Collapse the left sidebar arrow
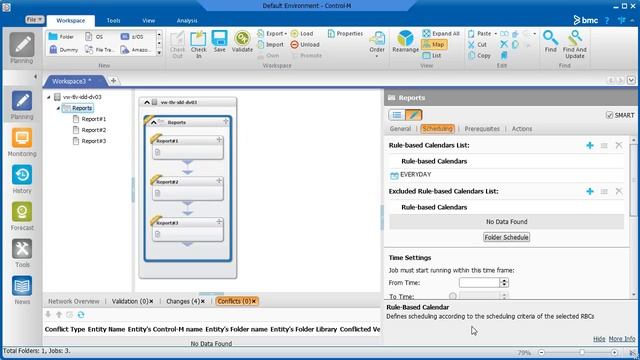Image resolution: width=640 pixels, height=360 pixels. coord(35,76)
